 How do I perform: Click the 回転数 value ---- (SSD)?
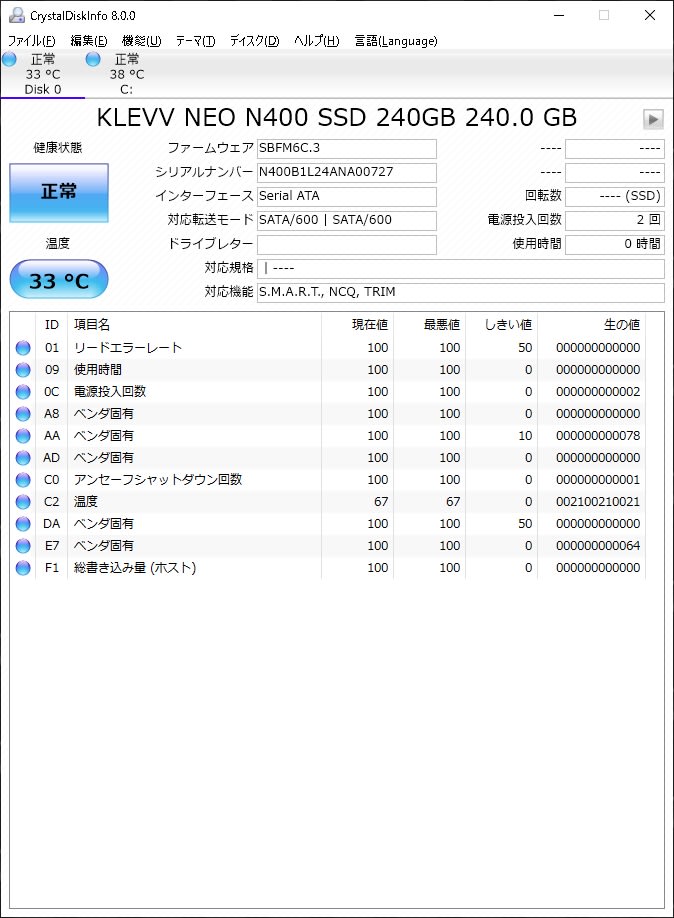click(615, 197)
